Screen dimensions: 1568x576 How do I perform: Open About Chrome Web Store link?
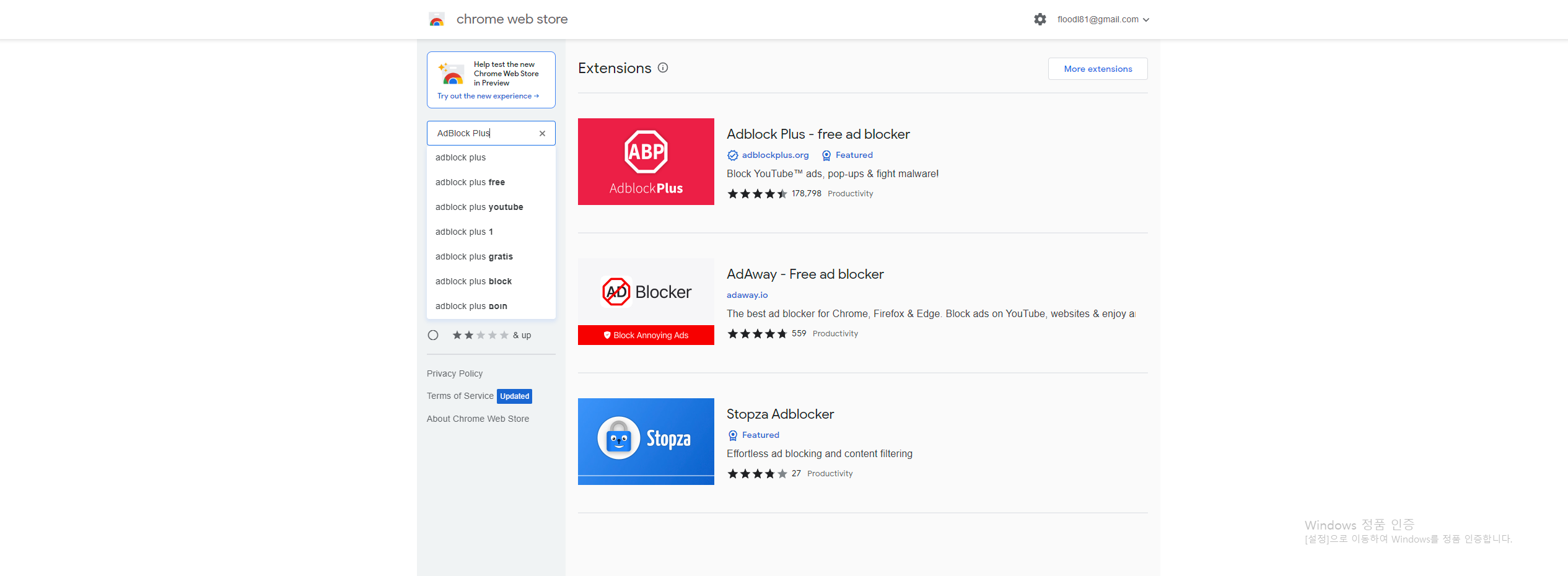coord(478,419)
